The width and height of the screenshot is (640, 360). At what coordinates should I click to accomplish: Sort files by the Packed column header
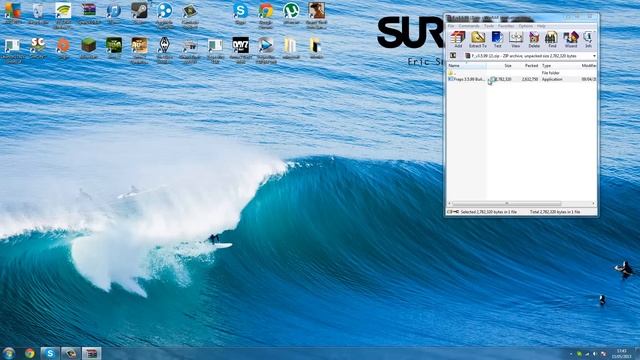point(527,65)
